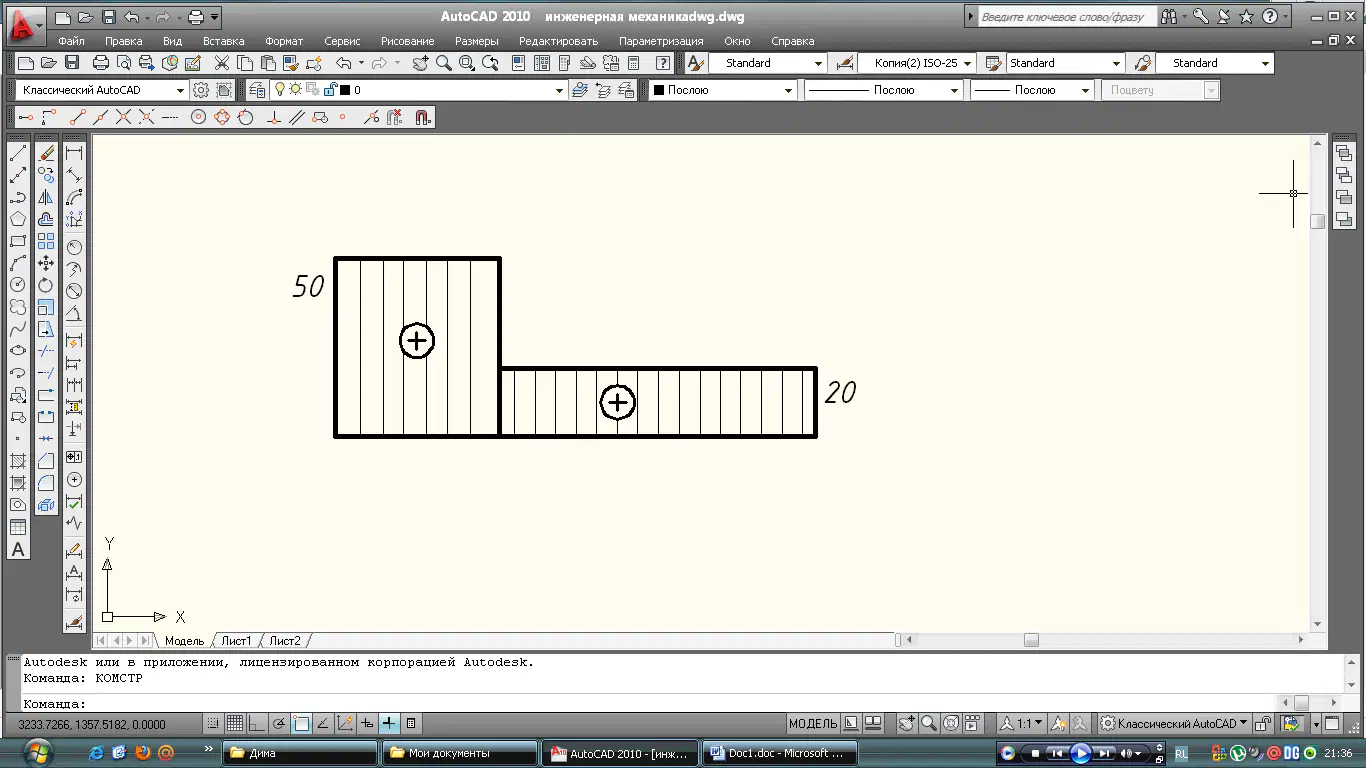Viewport: 1366px width, 768px height.
Task: Click the Pan realtime hand icon
Action: [x=420, y=63]
